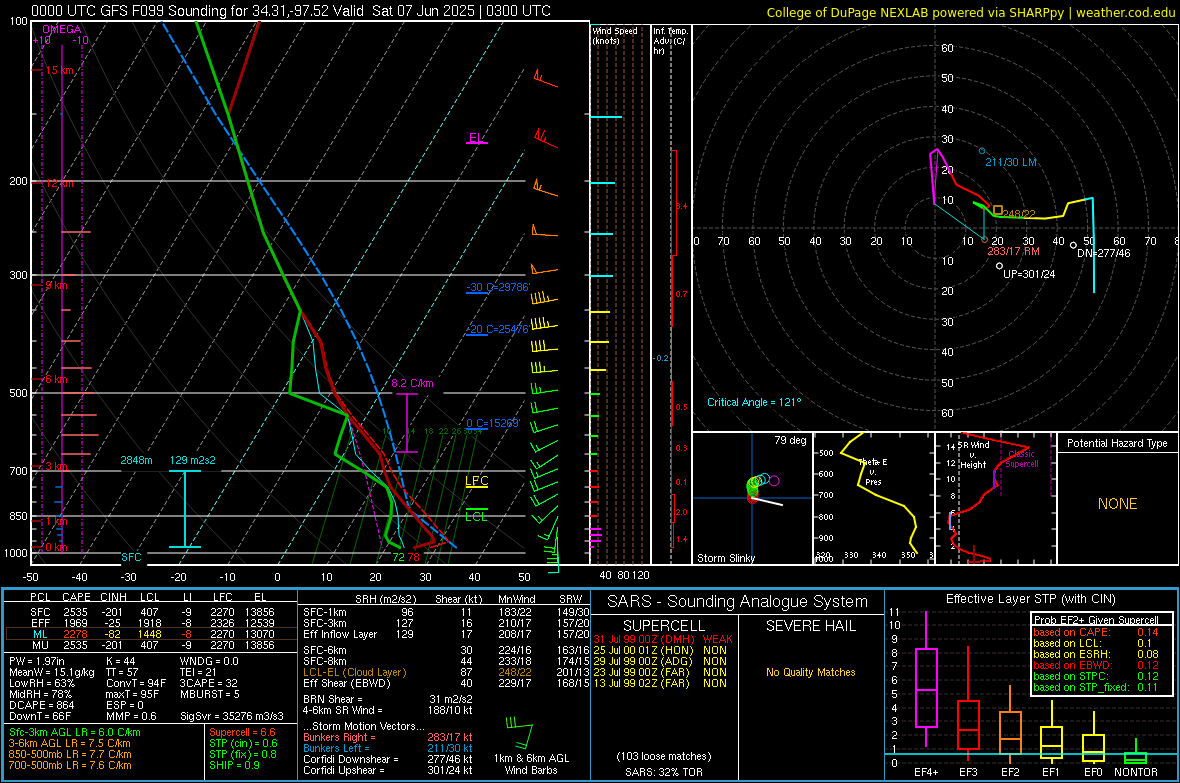Click the BRN Shear = 31 m2/s2 line
This screenshot has width=1180, height=783.
click(388, 699)
